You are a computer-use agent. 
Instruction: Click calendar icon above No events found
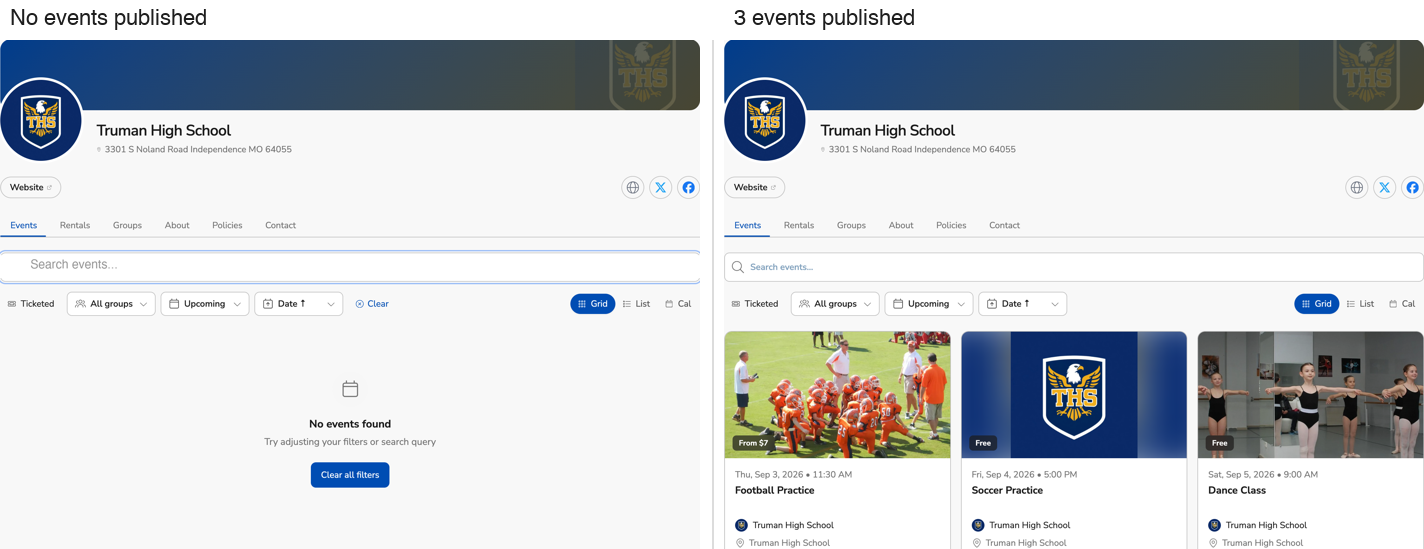[350, 389]
